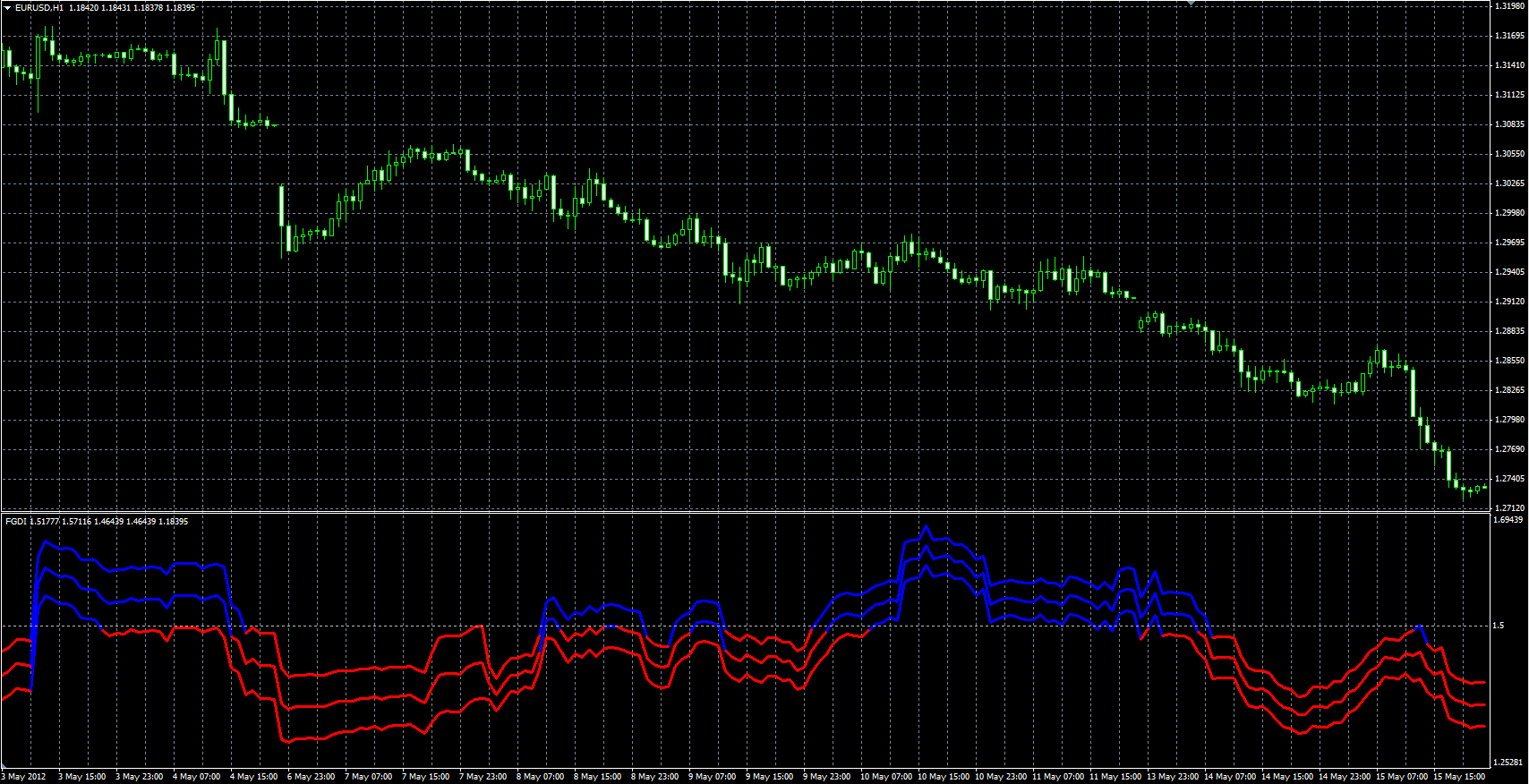Screen dimensions: 1529x784
Task: Click price label 1.28265 on price scale
Action: [x=1509, y=390]
